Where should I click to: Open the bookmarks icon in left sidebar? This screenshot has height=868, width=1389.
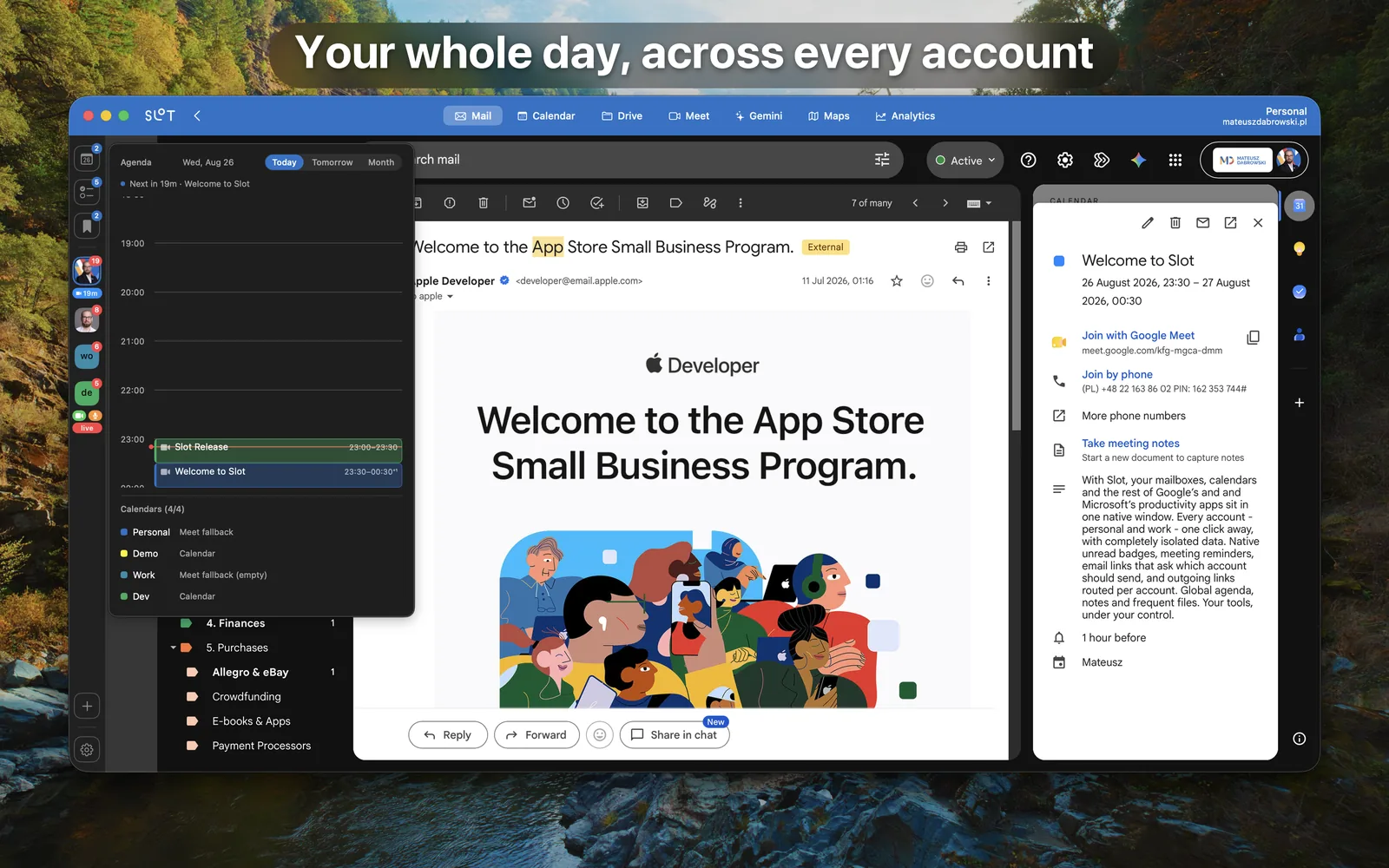click(x=87, y=227)
